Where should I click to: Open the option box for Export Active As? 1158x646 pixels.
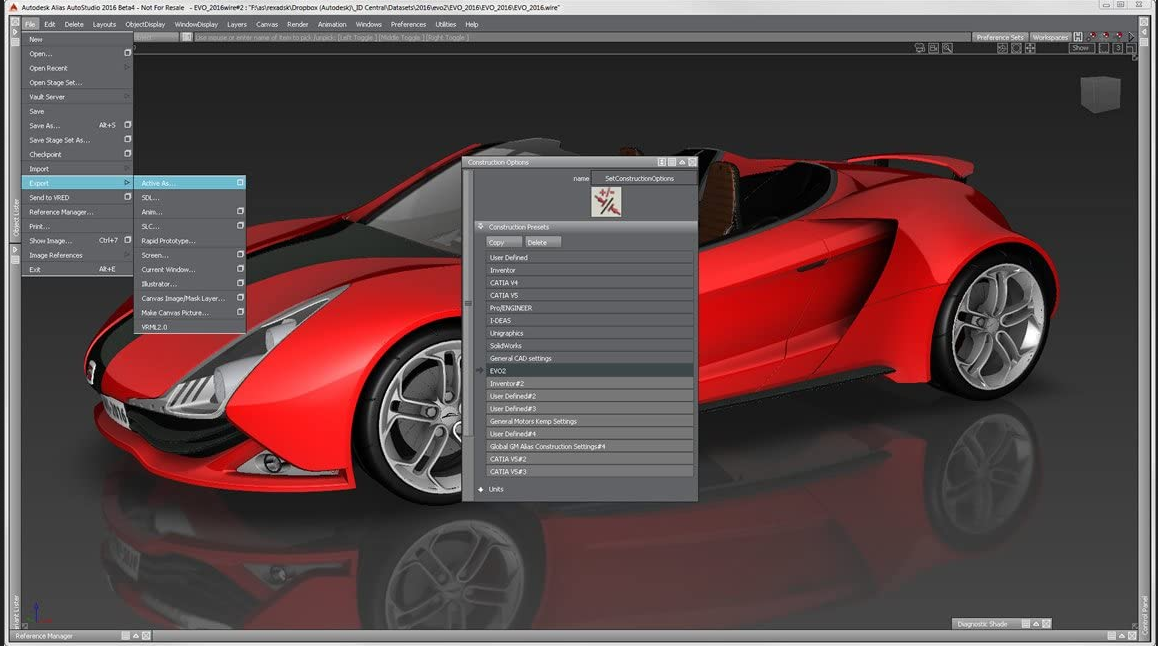pyautogui.click(x=240, y=183)
